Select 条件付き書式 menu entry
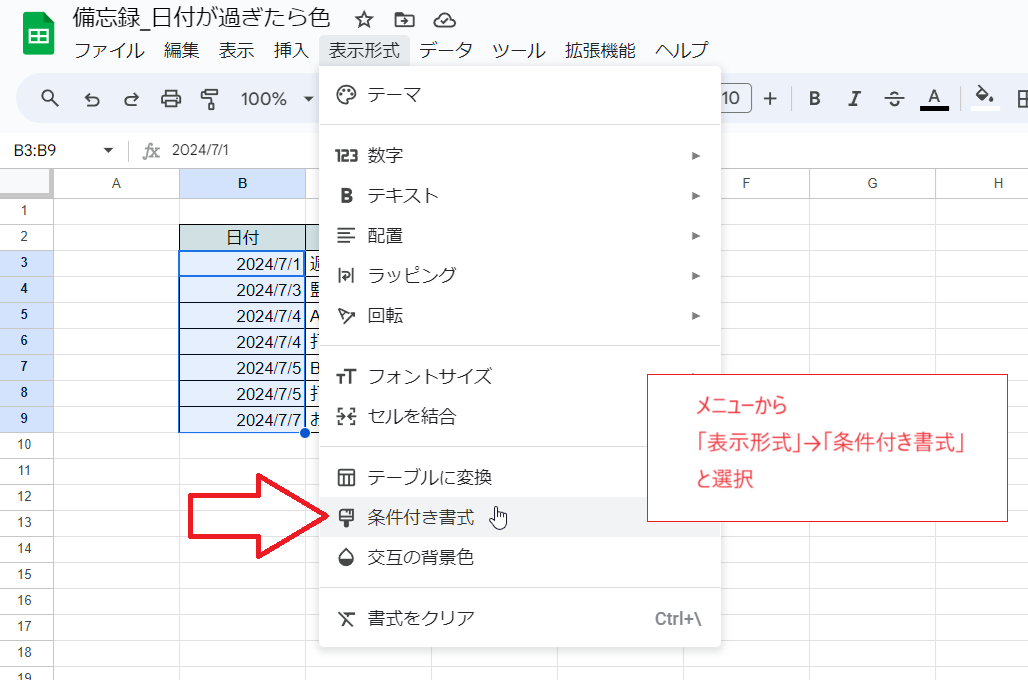The image size is (1028, 680). pyautogui.click(x=483, y=517)
